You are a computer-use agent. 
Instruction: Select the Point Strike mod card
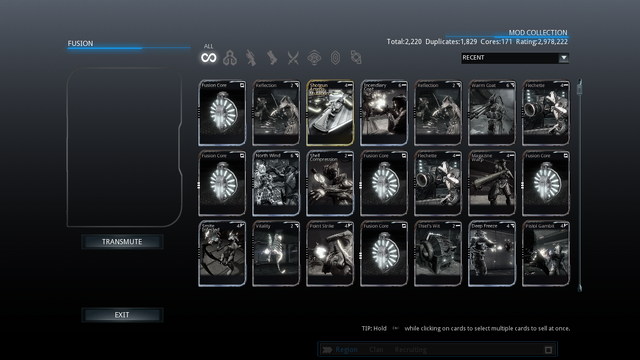(330, 253)
